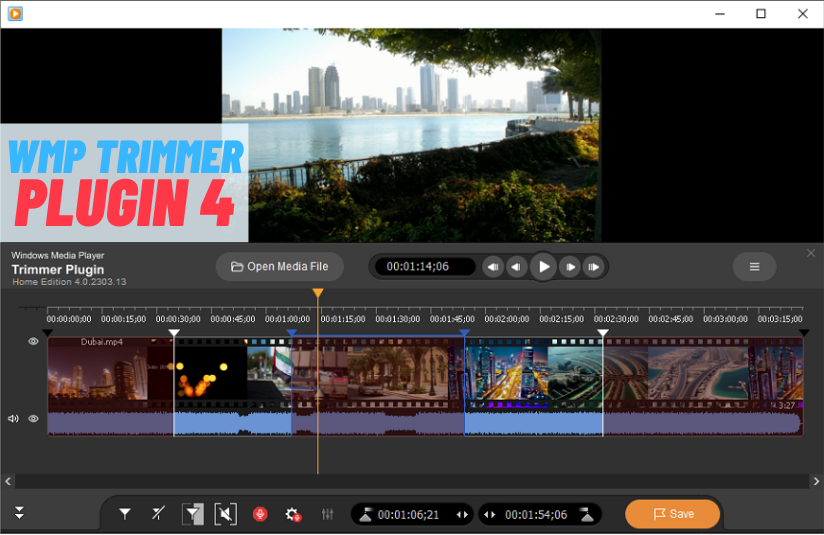Step one frame backward
The image size is (824, 535).
point(517,267)
